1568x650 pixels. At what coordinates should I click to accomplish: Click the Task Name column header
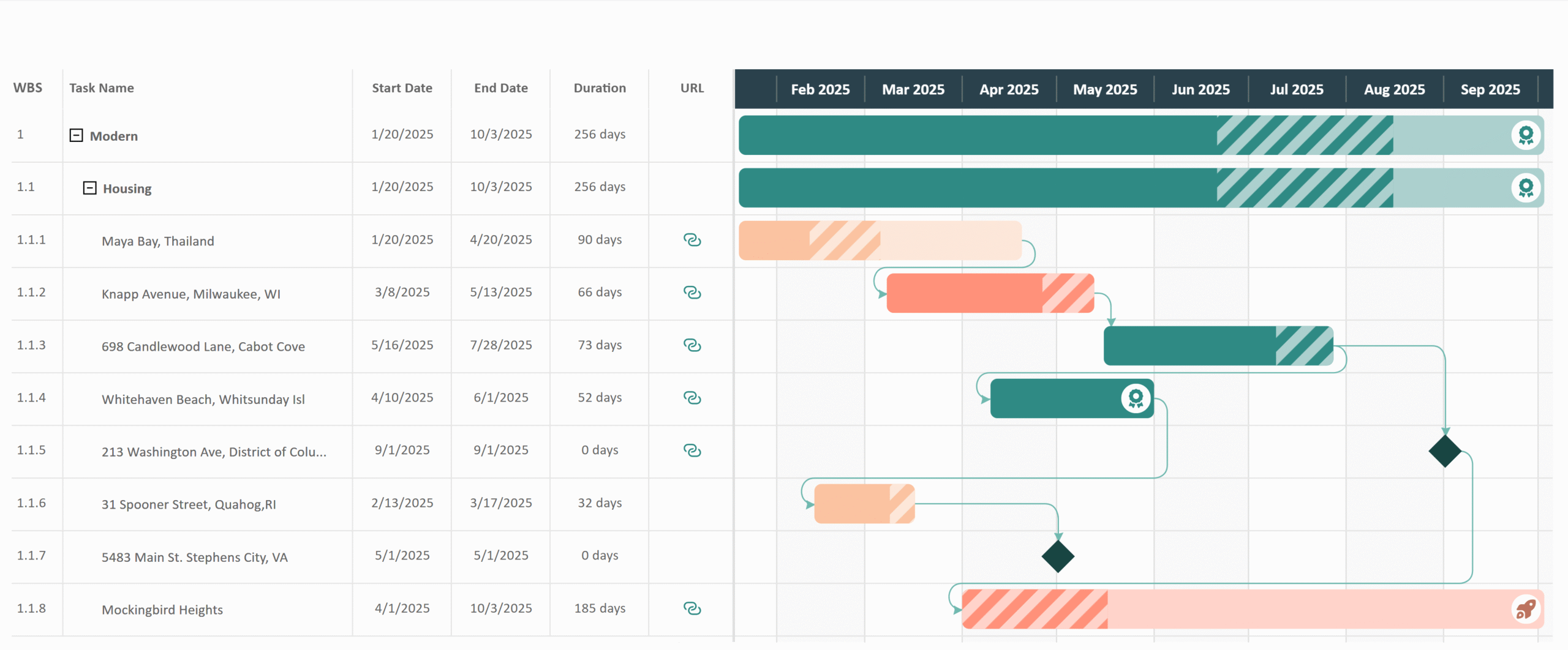pos(102,88)
